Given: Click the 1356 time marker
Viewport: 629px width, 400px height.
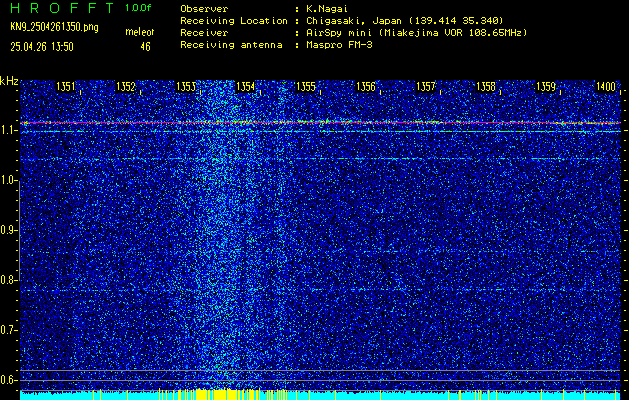Looking at the screenshot, I should click(x=366, y=87).
